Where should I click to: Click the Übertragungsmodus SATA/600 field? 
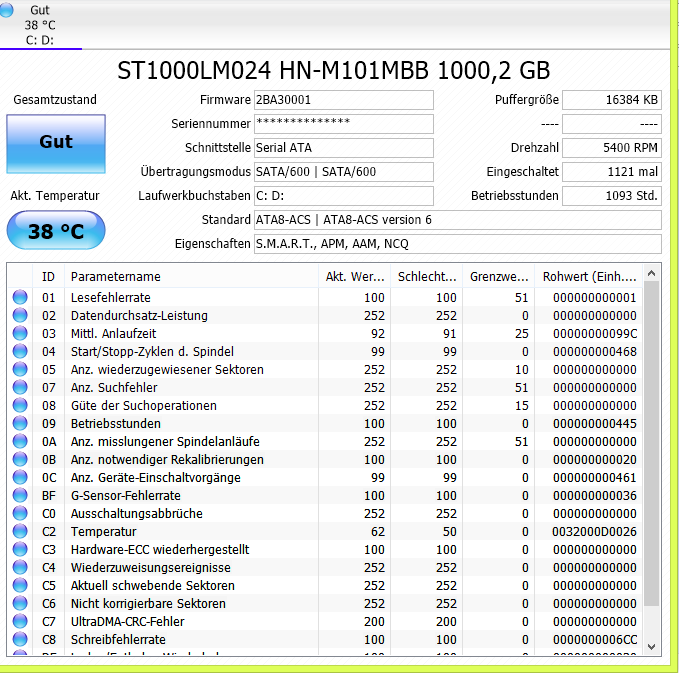343,172
